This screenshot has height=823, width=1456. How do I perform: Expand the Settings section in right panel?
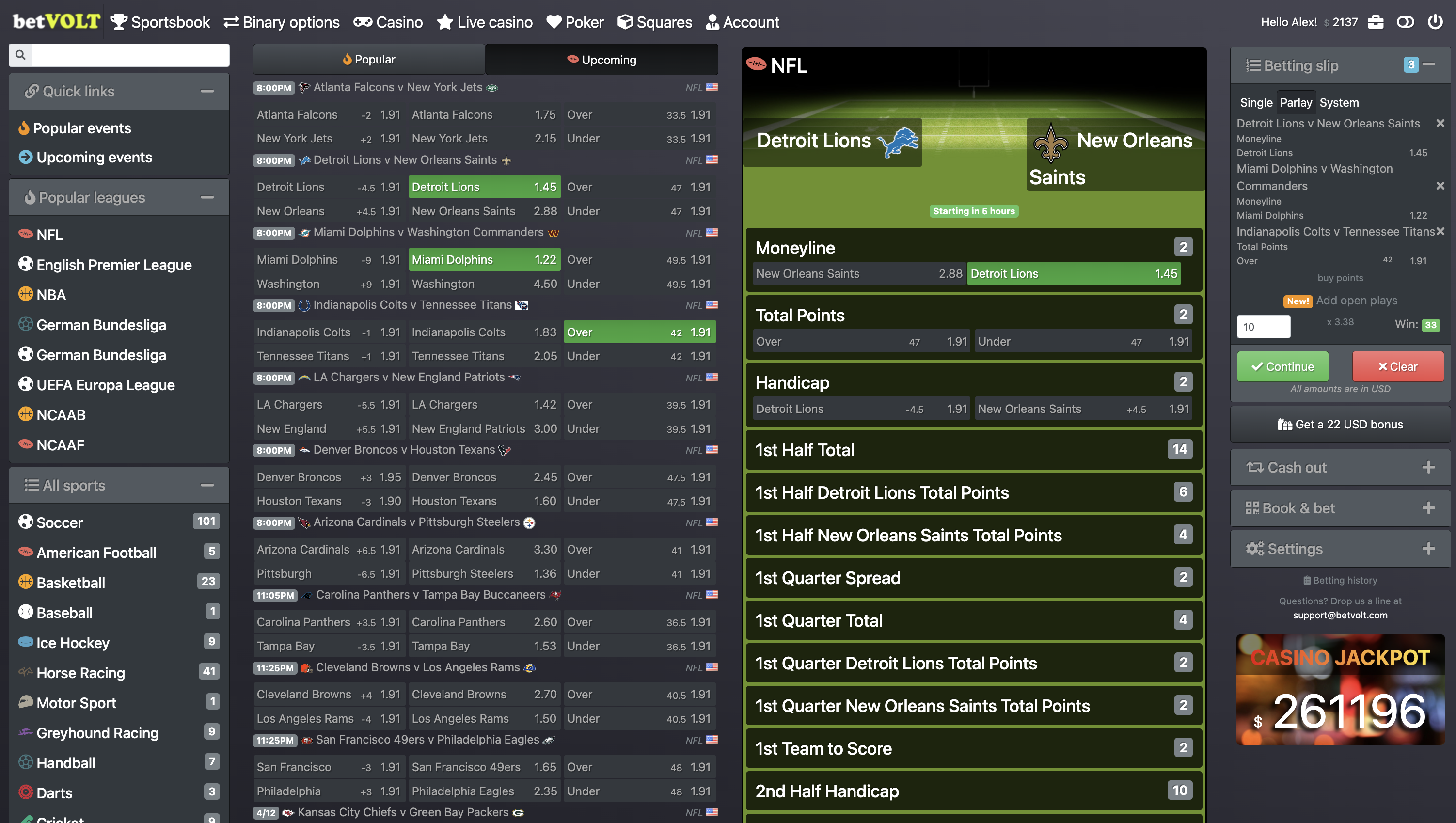[1429, 548]
